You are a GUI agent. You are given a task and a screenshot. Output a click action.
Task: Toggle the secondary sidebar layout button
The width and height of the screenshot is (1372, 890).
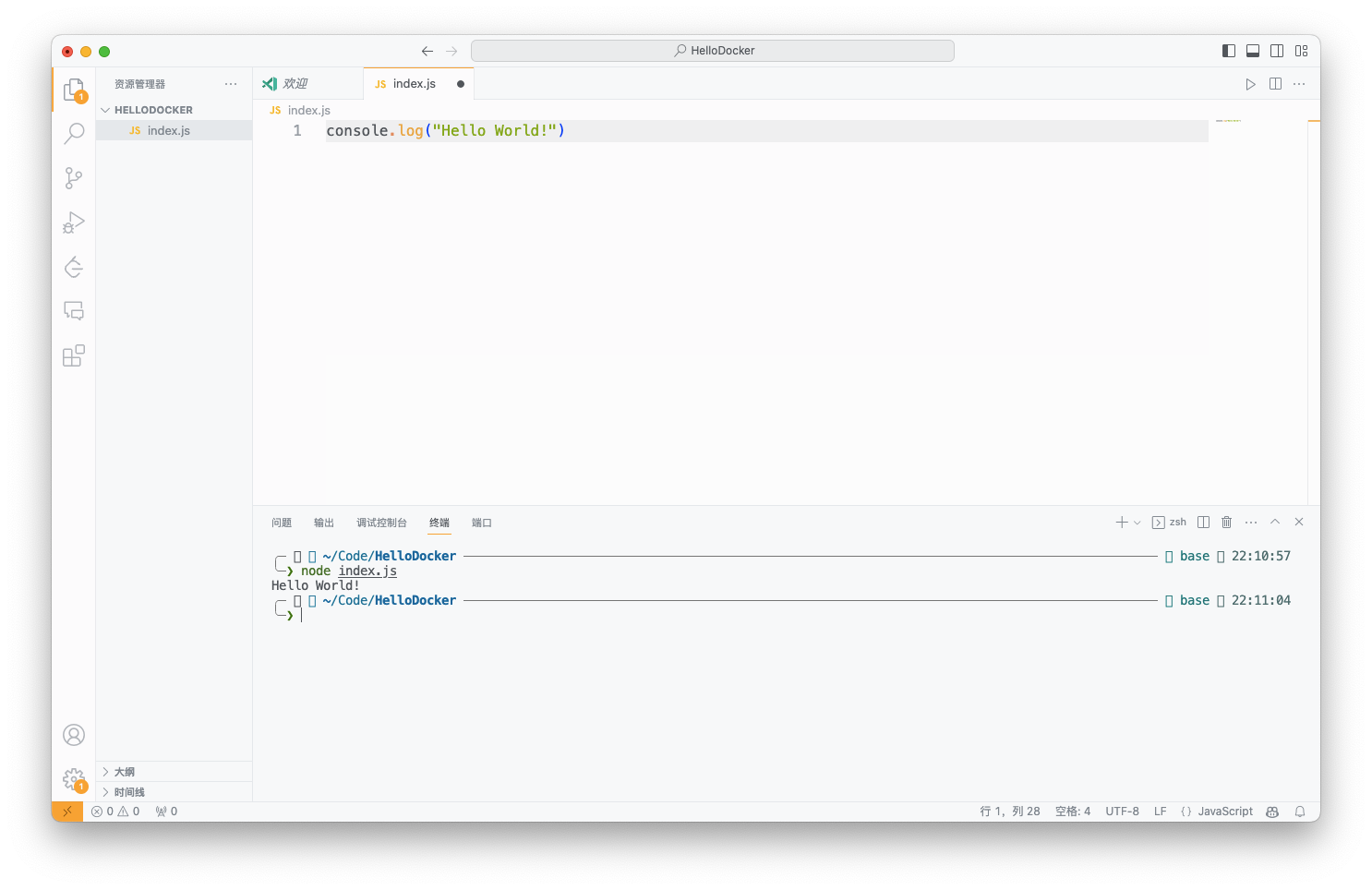[1277, 51]
